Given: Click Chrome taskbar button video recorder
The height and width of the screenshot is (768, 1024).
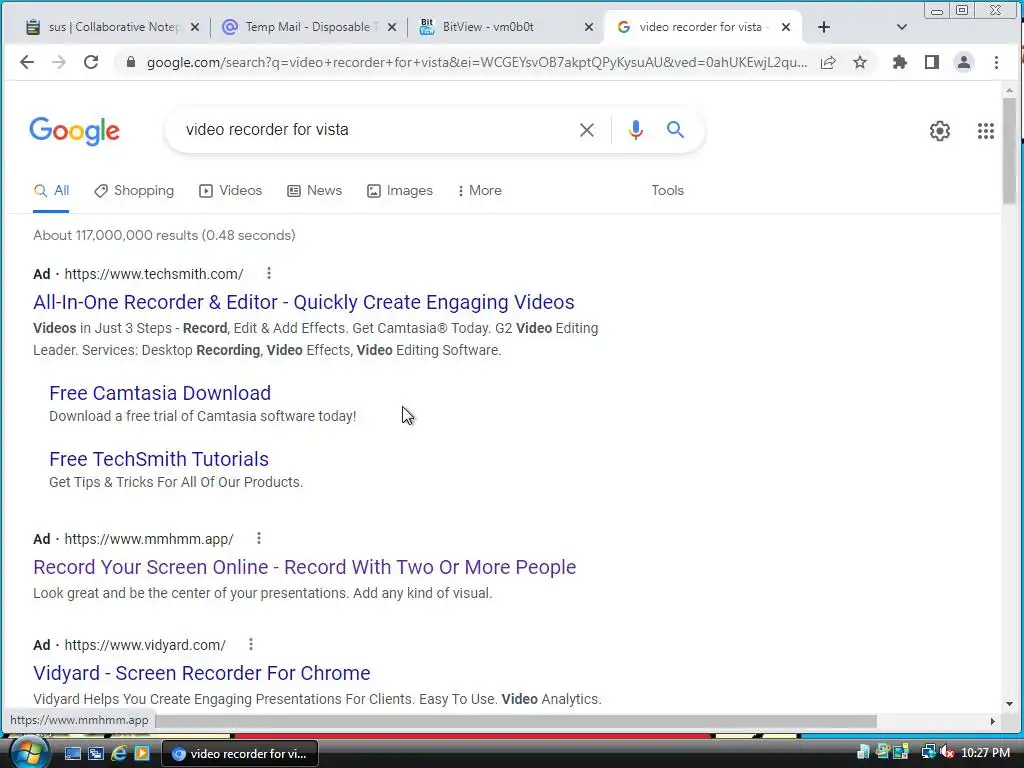Looking at the screenshot, I should pos(240,754).
